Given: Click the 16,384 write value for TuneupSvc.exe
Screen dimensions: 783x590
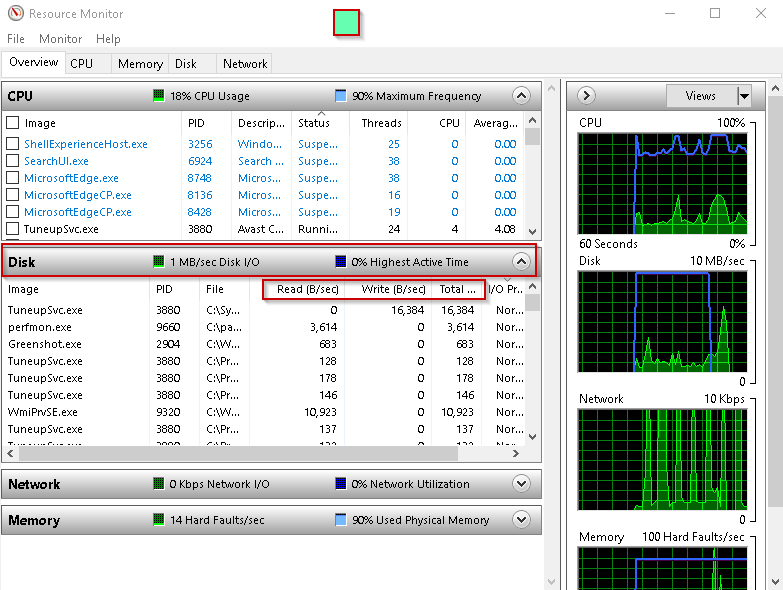Looking at the screenshot, I should pos(407,310).
